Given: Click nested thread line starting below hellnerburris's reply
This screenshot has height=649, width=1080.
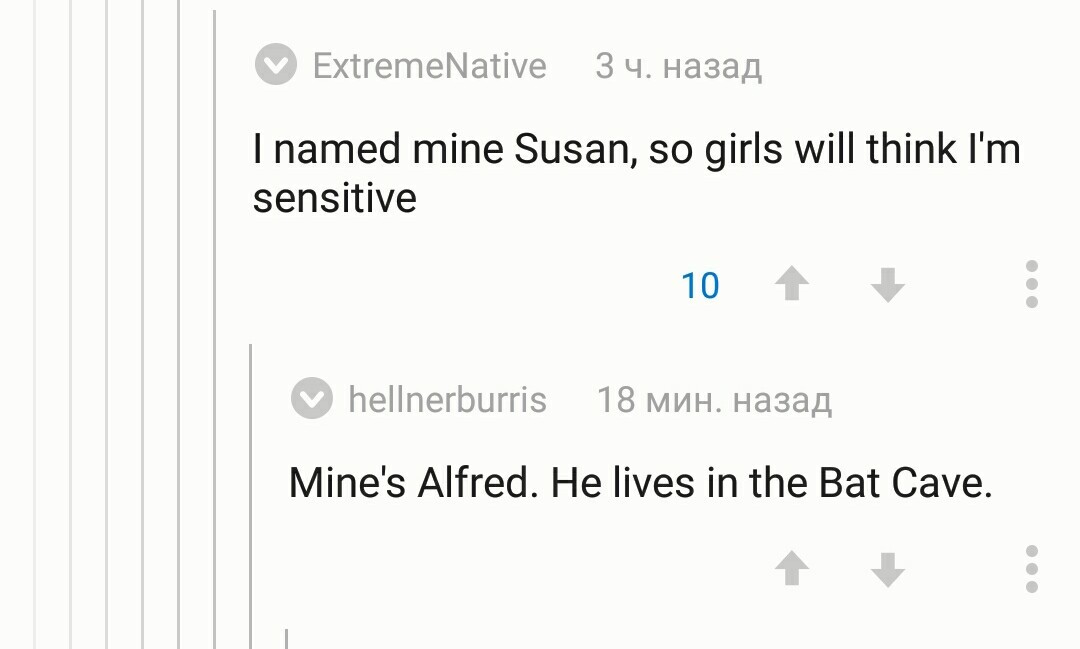Looking at the screenshot, I should pos(286,638).
